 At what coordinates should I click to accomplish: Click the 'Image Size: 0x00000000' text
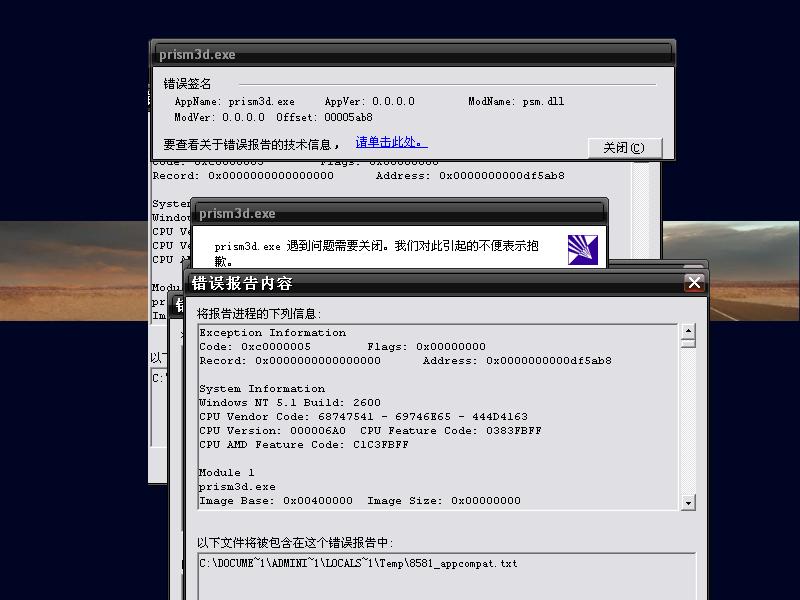[444, 501]
